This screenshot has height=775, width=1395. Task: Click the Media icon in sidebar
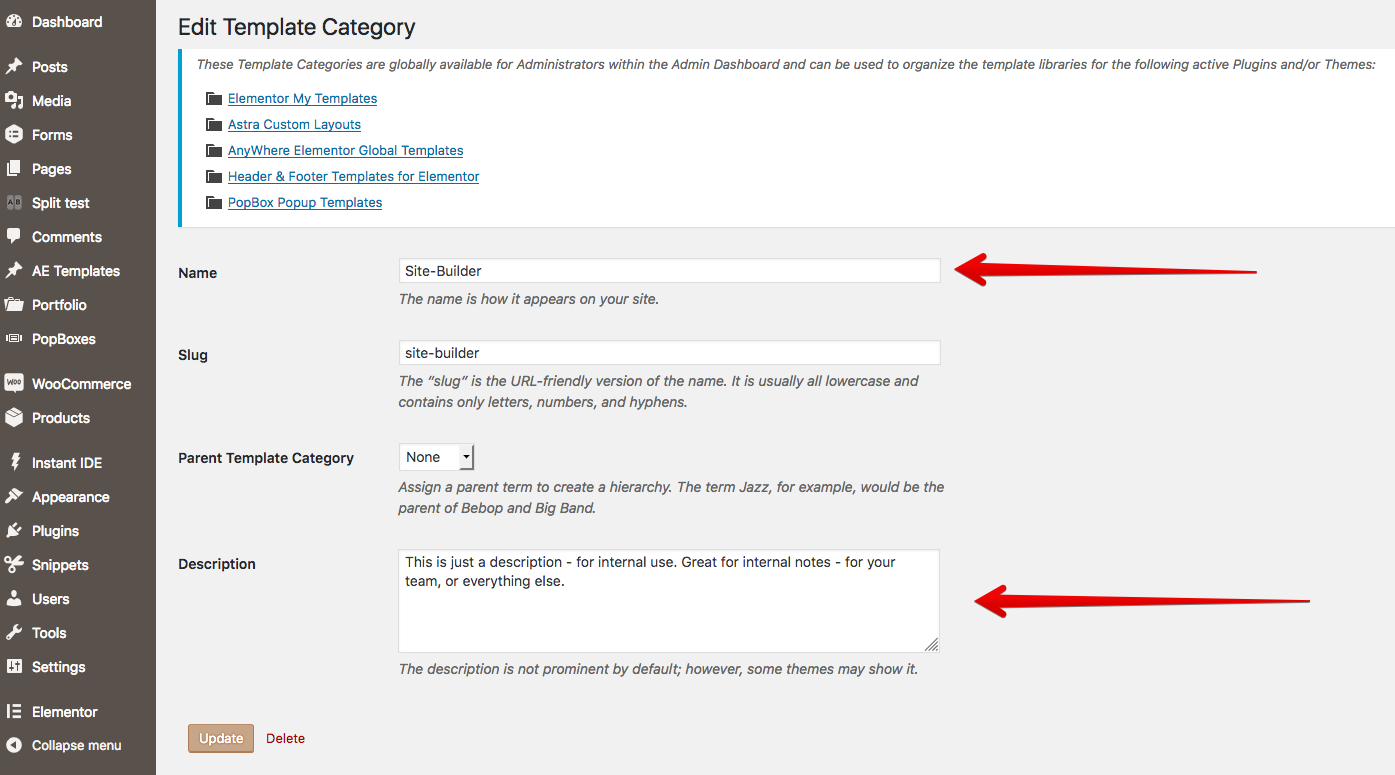14,100
